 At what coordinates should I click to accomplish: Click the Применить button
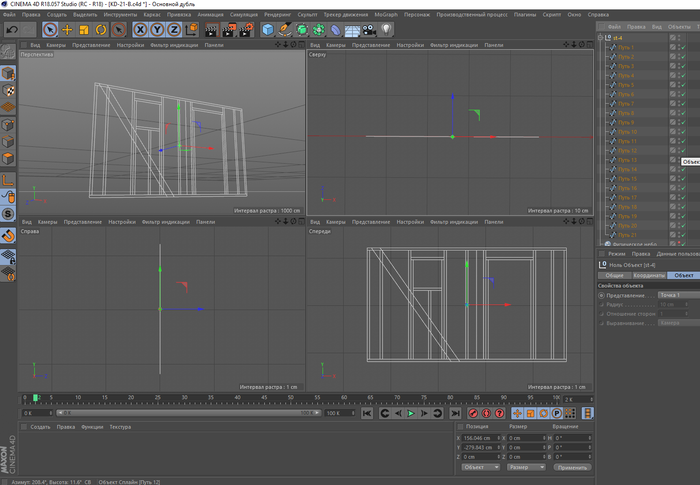(573, 467)
